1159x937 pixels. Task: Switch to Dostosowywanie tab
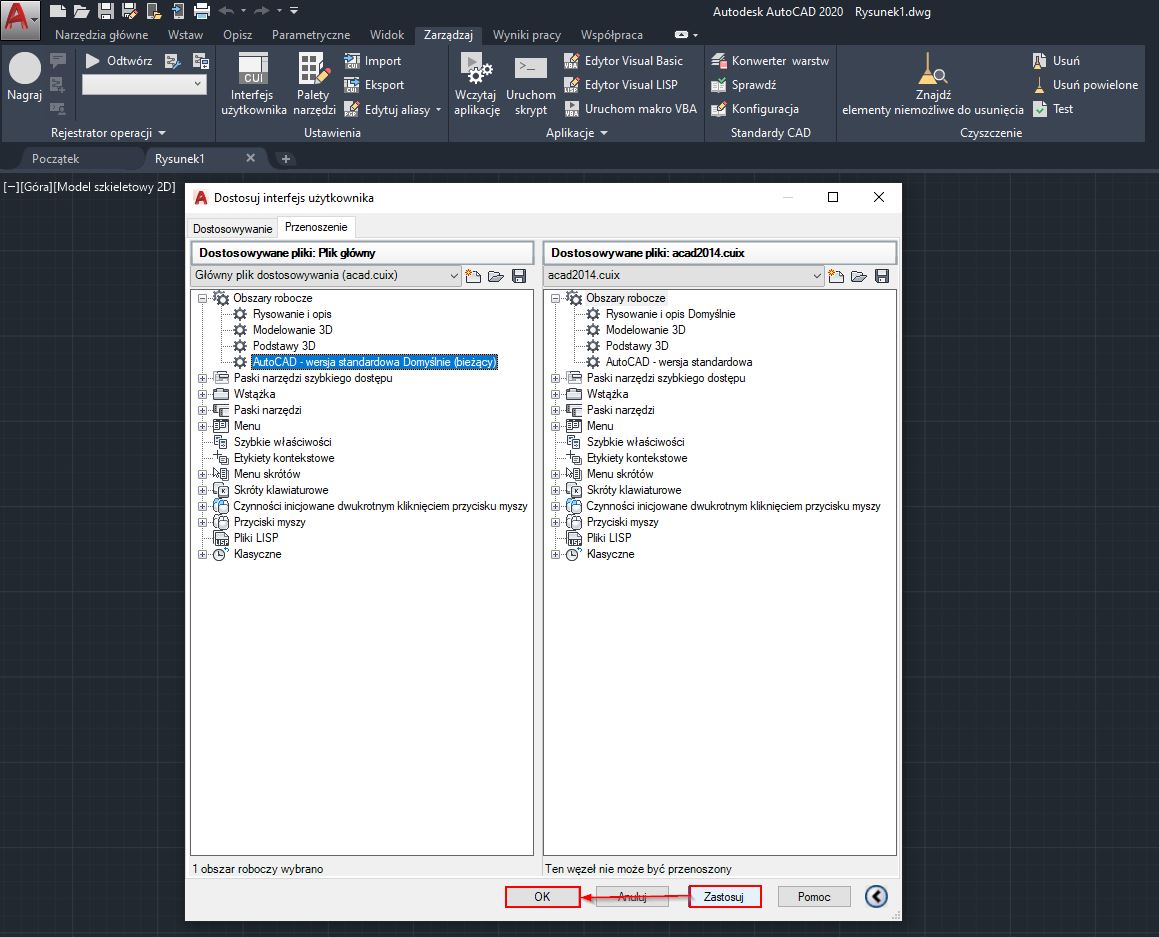coord(232,228)
